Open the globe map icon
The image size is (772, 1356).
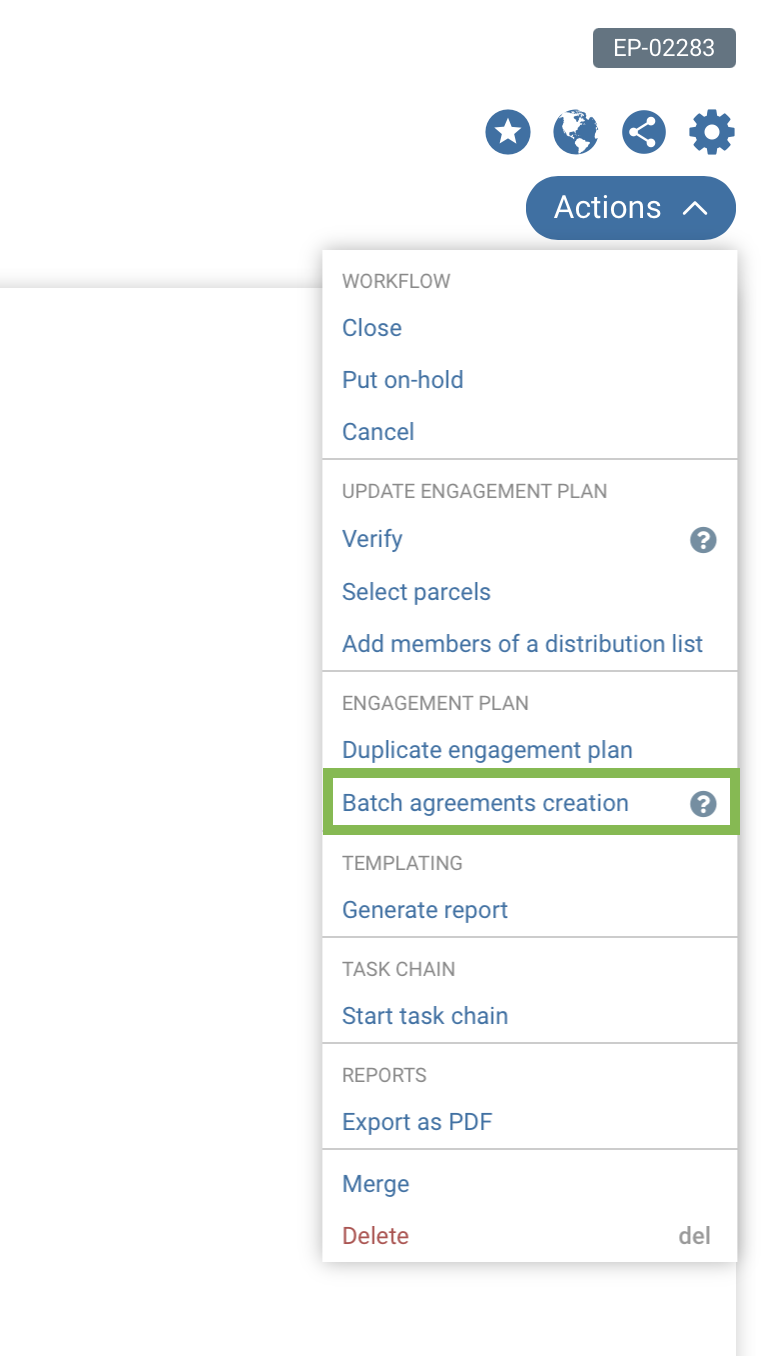click(x=576, y=132)
